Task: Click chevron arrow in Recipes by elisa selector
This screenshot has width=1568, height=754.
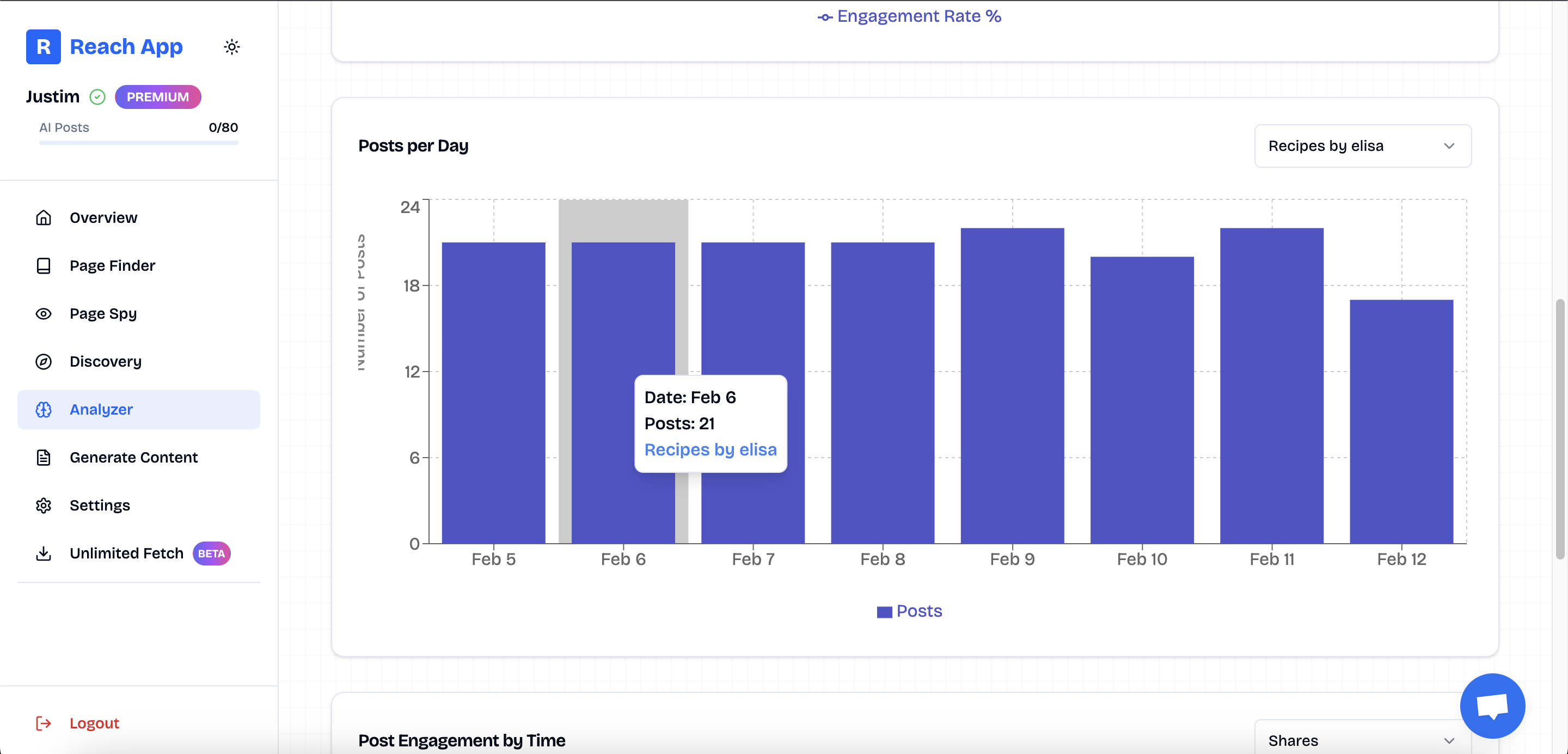Action: [x=1449, y=146]
